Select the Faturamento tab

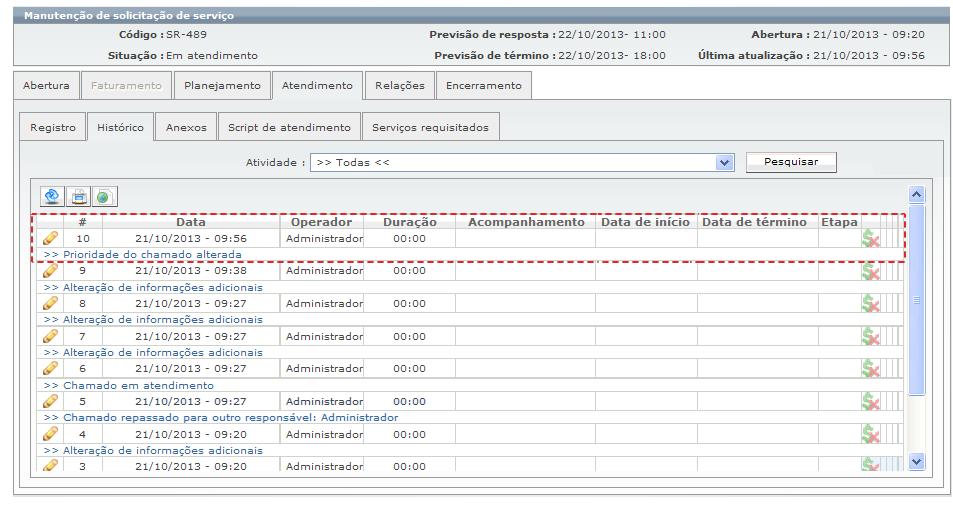coord(126,86)
